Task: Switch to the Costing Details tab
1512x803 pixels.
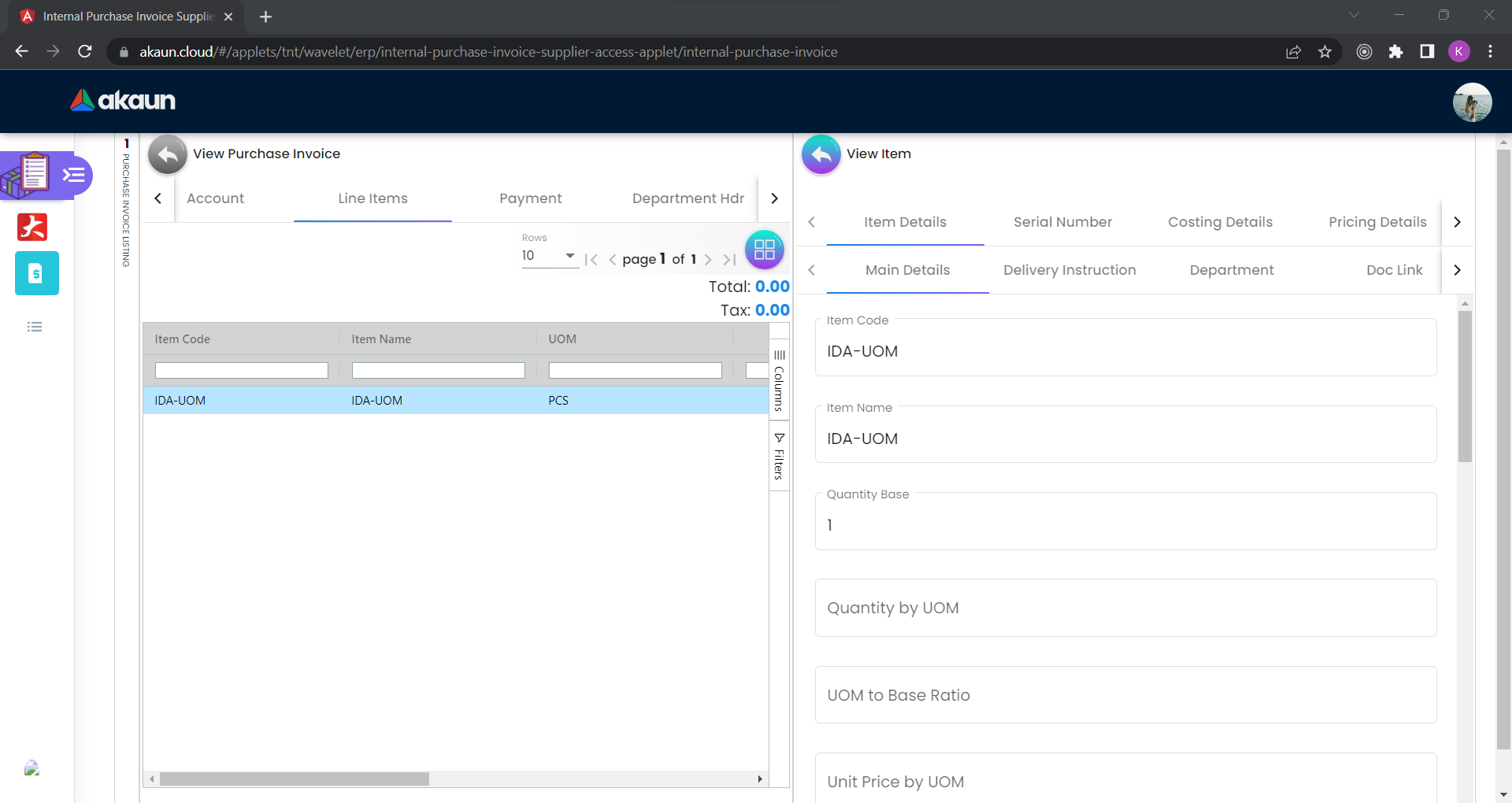Action: [1220, 222]
